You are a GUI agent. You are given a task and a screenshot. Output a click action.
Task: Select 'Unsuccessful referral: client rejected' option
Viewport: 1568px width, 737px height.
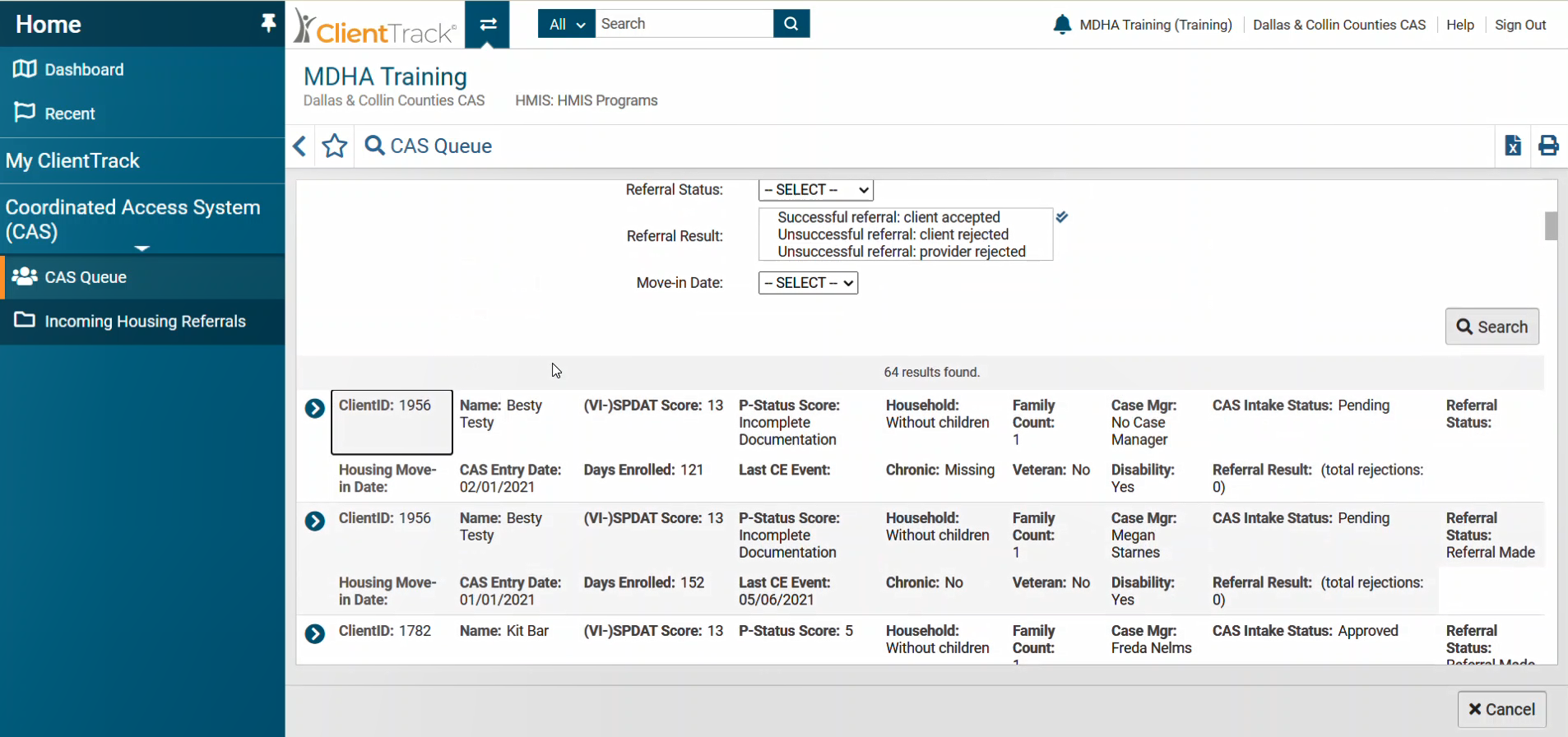pos(893,234)
